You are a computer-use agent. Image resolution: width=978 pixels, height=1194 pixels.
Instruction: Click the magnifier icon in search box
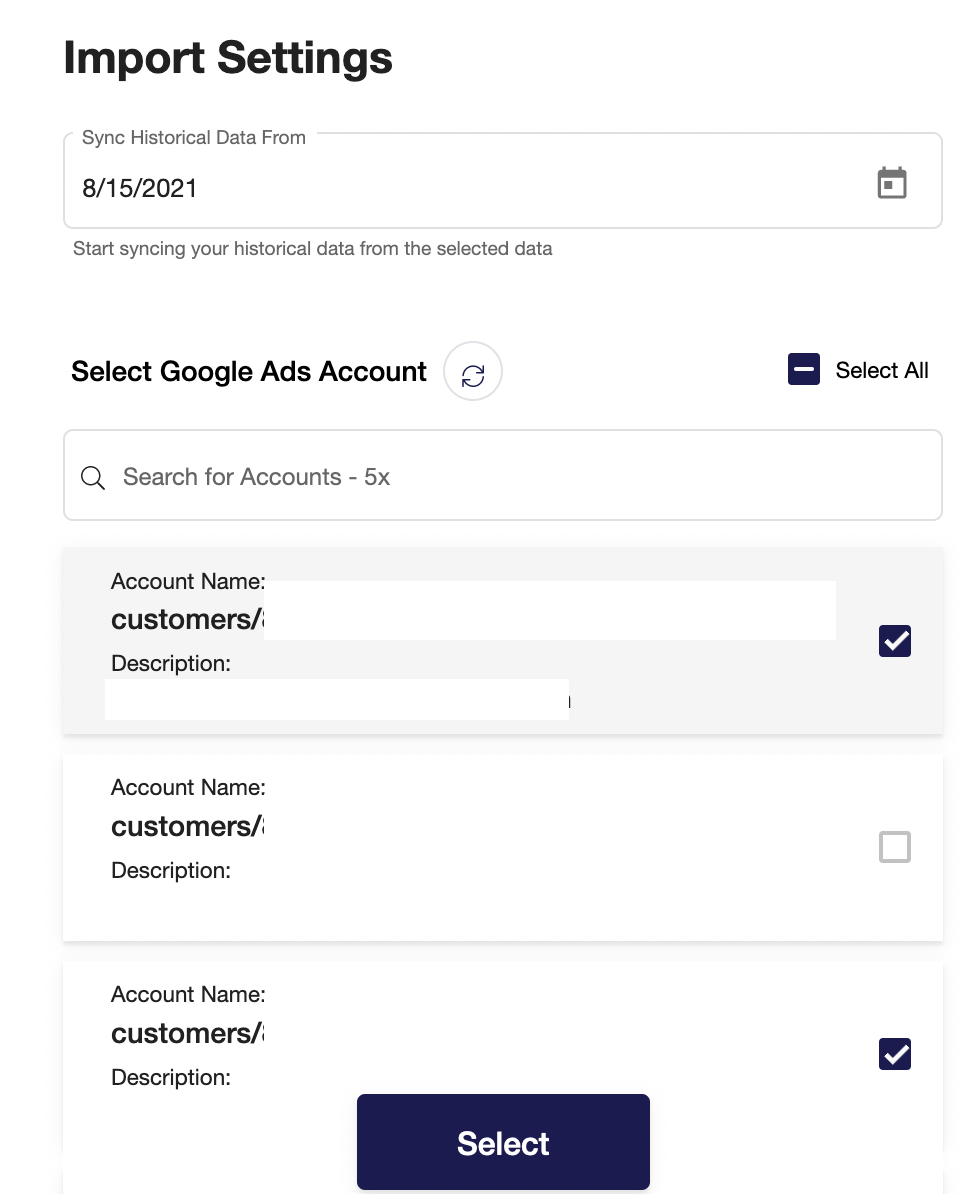tap(93, 477)
